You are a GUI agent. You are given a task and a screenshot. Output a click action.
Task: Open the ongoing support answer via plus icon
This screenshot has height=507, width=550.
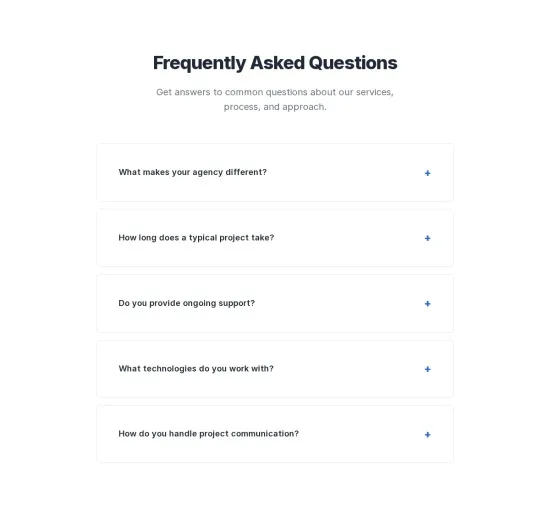coord(427,303)
